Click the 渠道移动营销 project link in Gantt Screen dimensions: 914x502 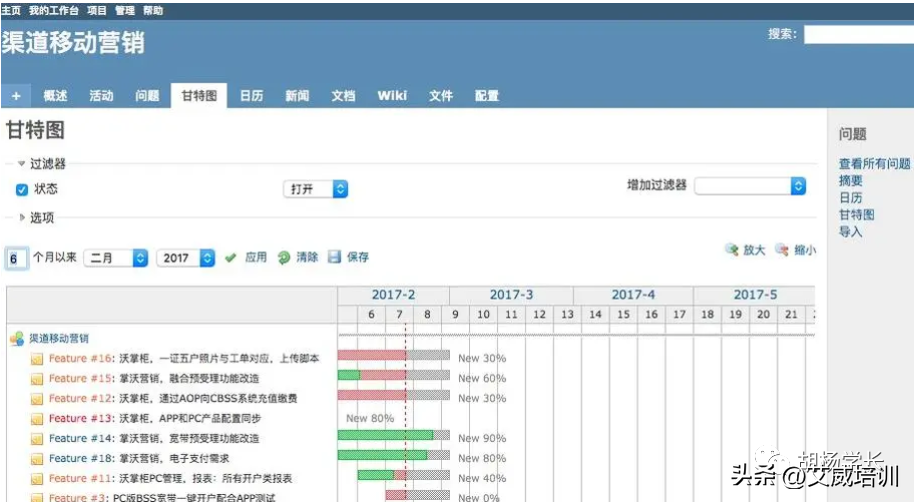point(59,338)
